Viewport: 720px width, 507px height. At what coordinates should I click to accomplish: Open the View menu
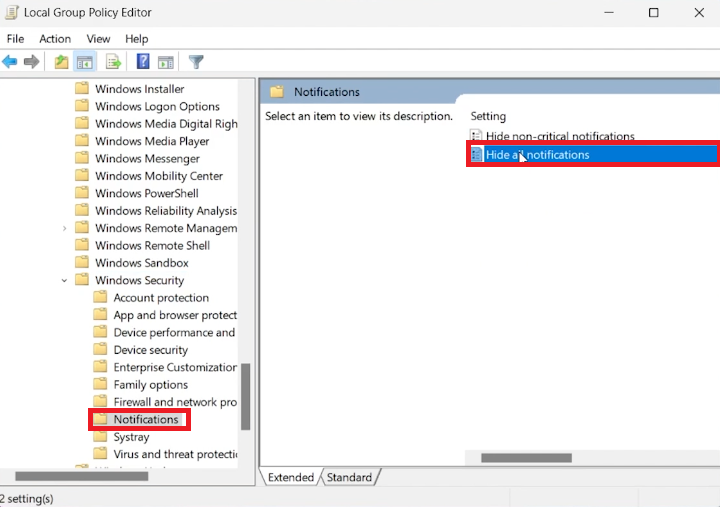pyautogui.click(x=98, y=39)
